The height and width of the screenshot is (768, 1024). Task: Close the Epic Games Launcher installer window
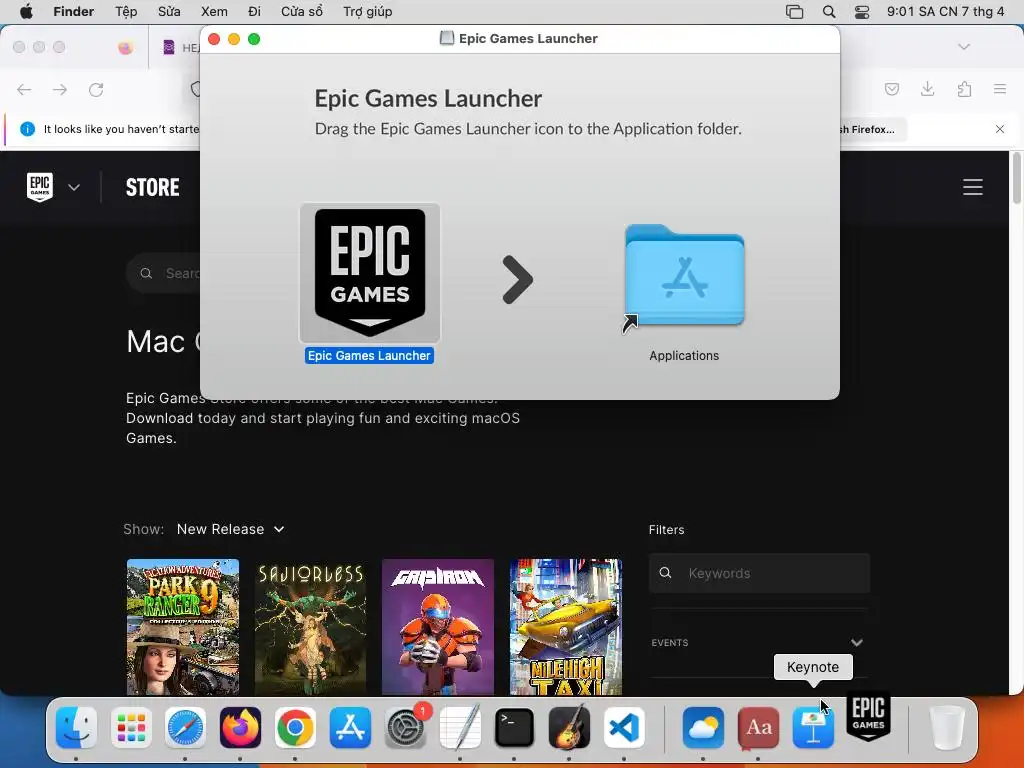coord(214,39)
